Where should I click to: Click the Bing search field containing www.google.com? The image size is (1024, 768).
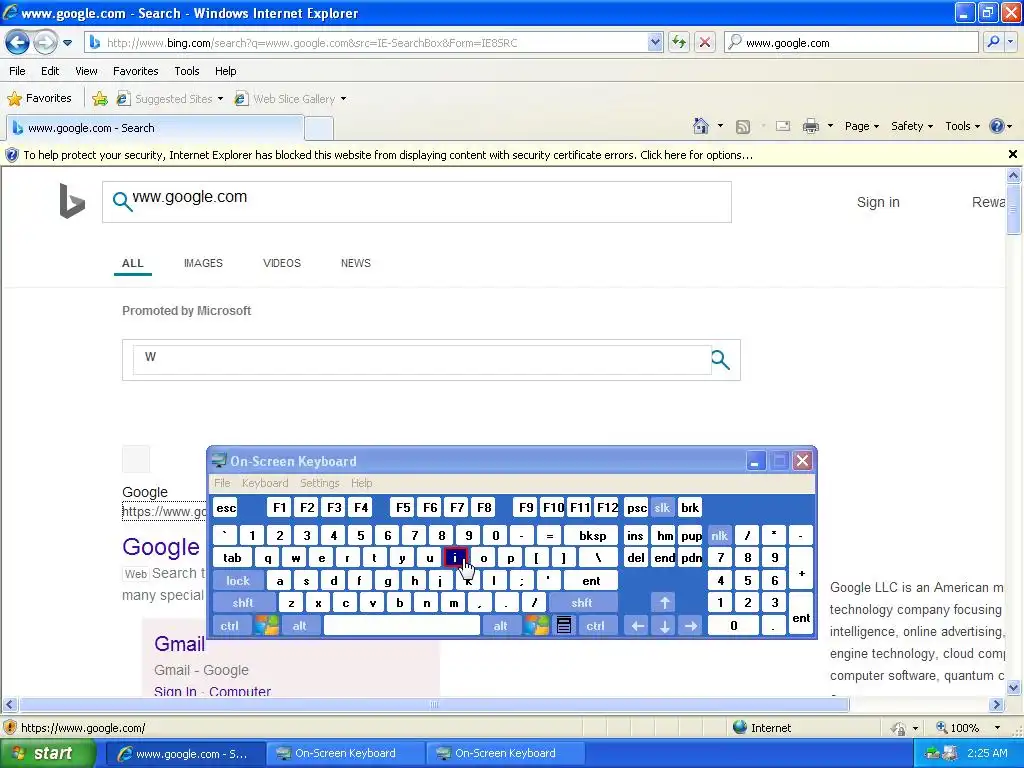coord(417,202)
